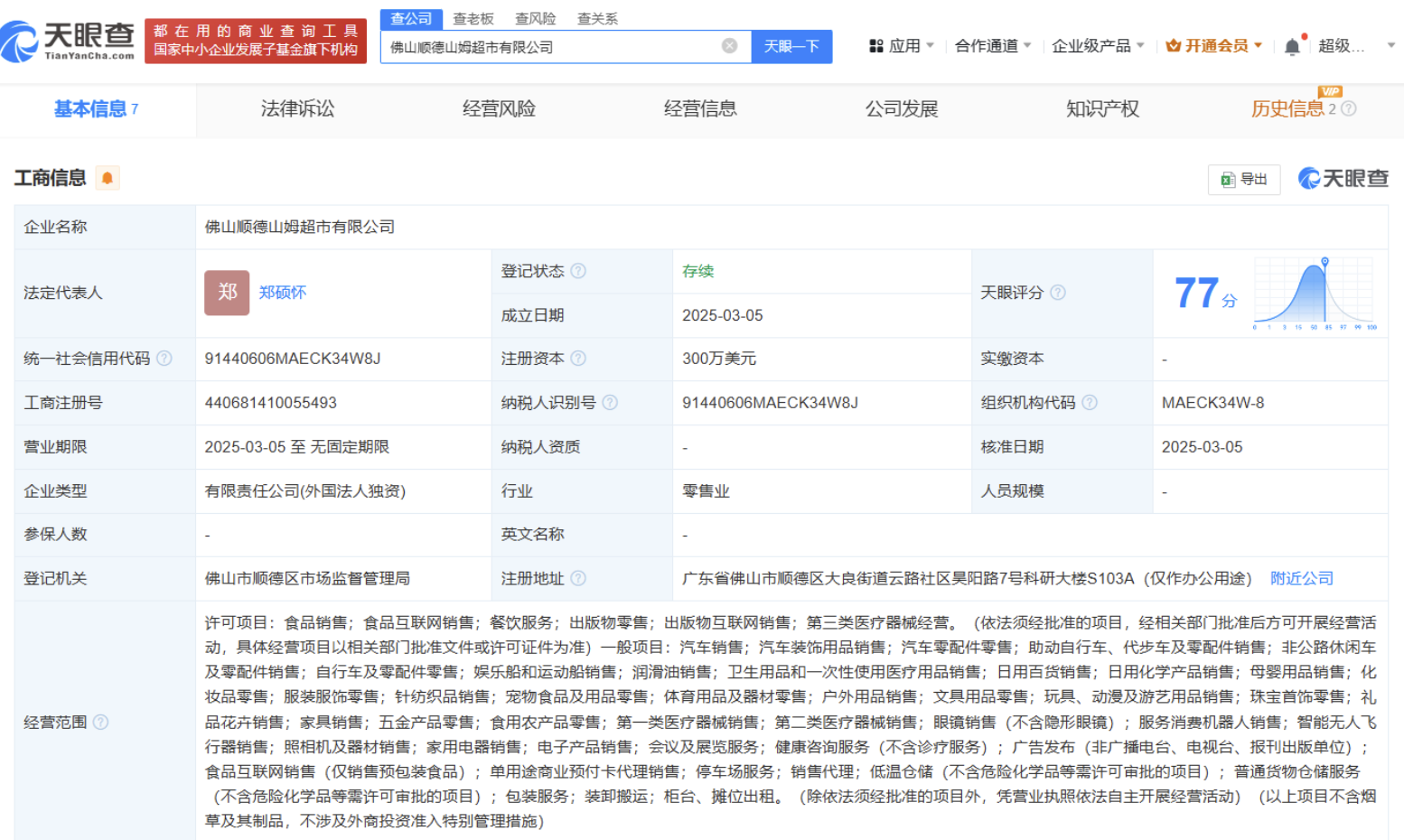1404x840 pixels.
Task: Select the 查老板 search tab
Action: coord(473,19)
